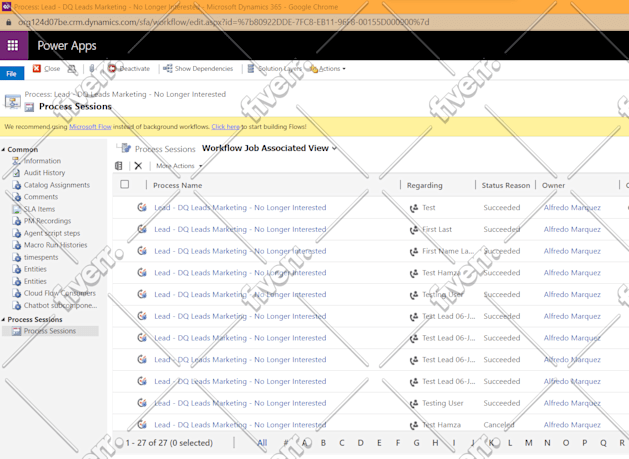629x459 pixels.
Task: Show Dependencies for this process
Action: 198,69
